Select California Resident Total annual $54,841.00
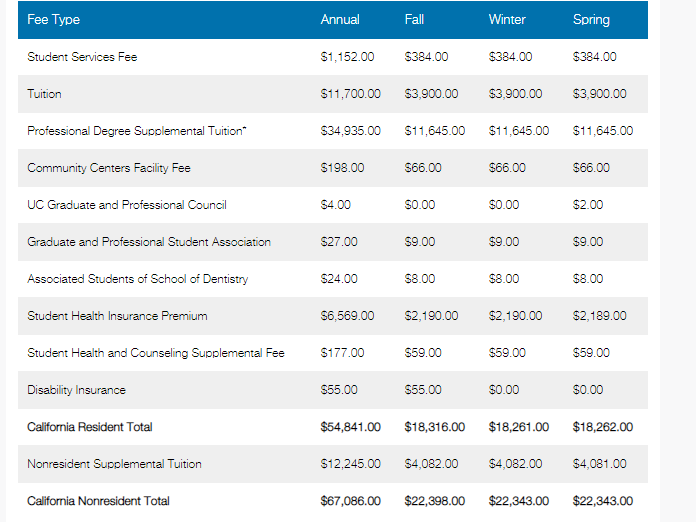This screenshot has width=696, height=522. pos(351,427)
